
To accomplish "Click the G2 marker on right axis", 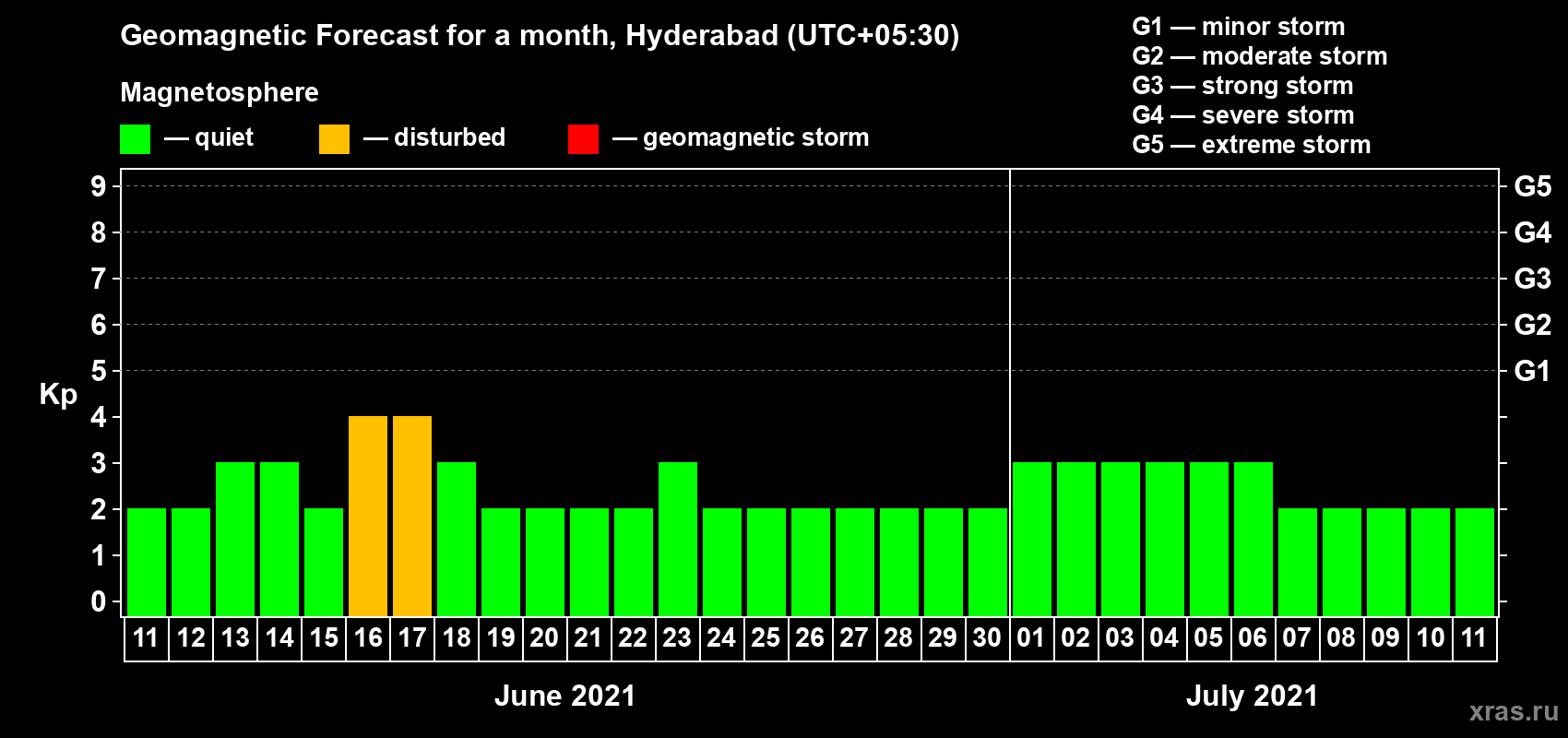I will [1533, 325].
